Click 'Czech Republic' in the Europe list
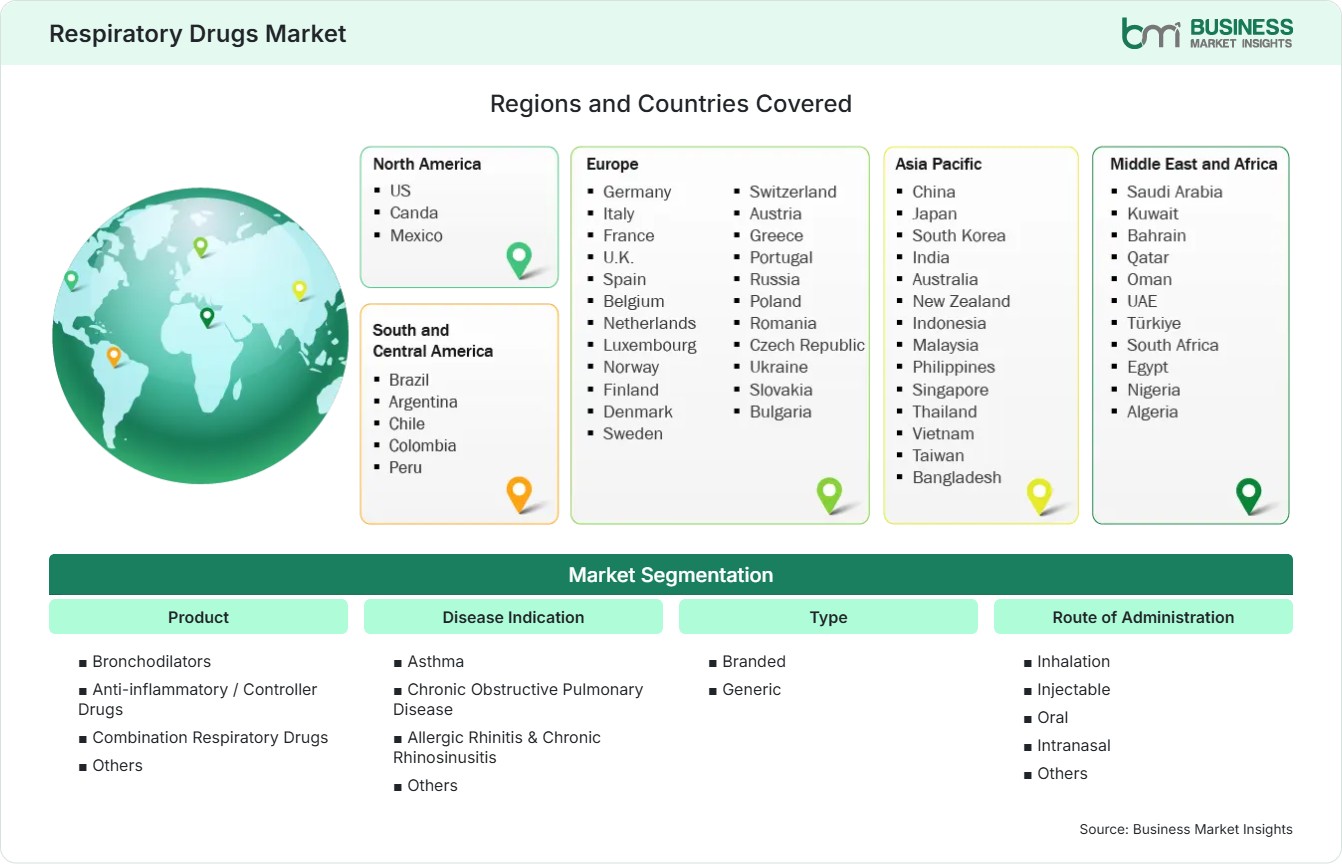Viewport: 1342px width, 864px height. [x=807, y=345]
